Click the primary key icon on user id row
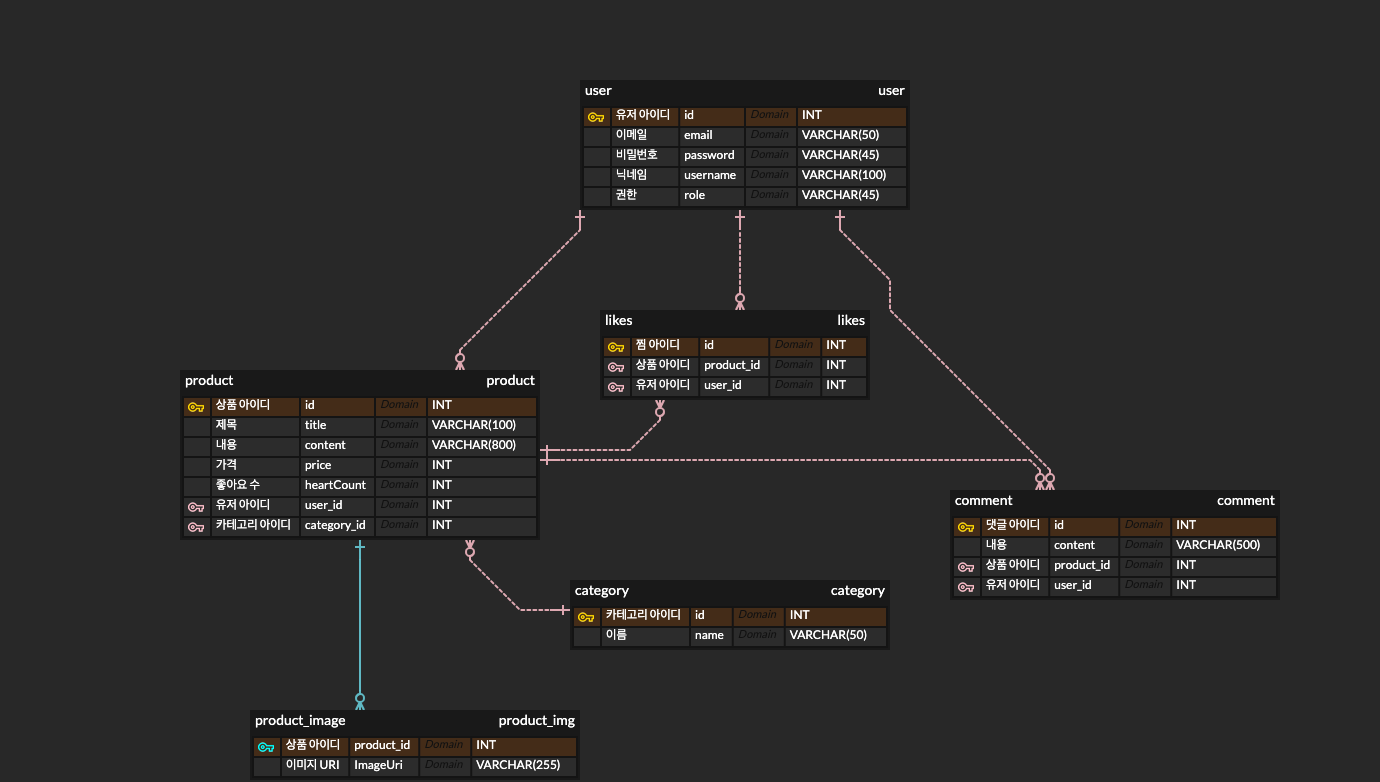The width and height of the screenshot is (1380, 782). tap(596, 114)
